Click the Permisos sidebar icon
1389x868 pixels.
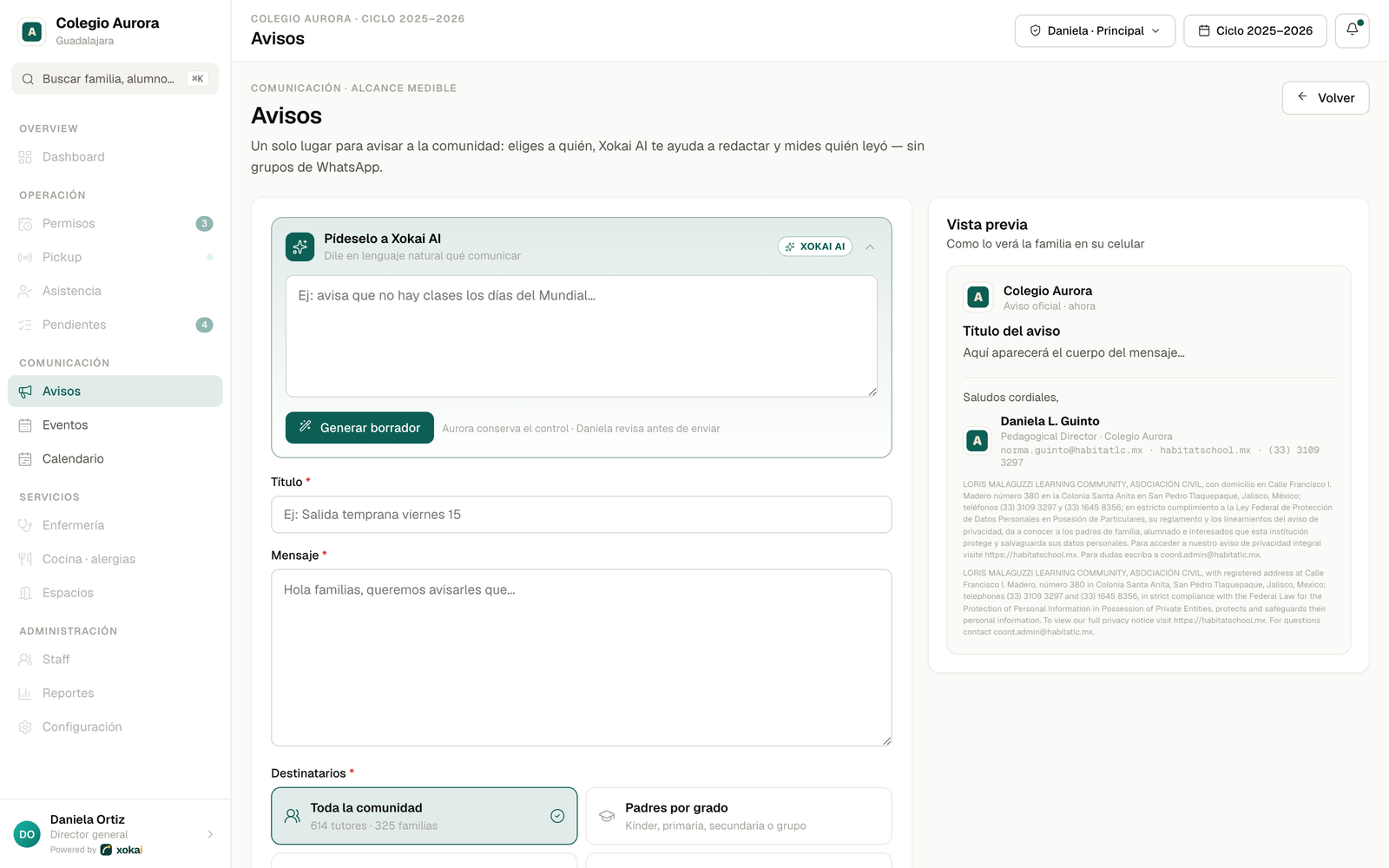[25, 224]
